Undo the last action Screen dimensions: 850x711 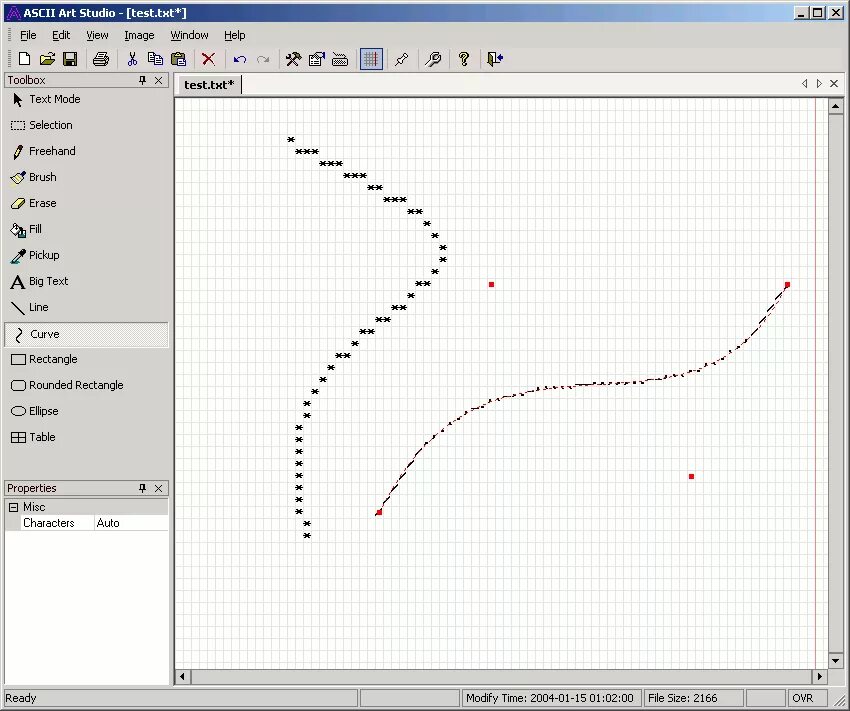coord(239,59)
